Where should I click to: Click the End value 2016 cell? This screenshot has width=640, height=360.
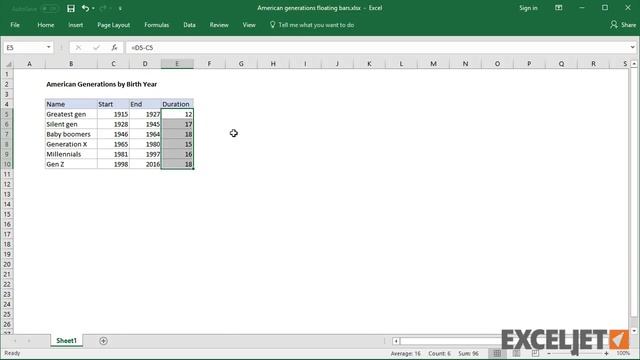point(145,164)
